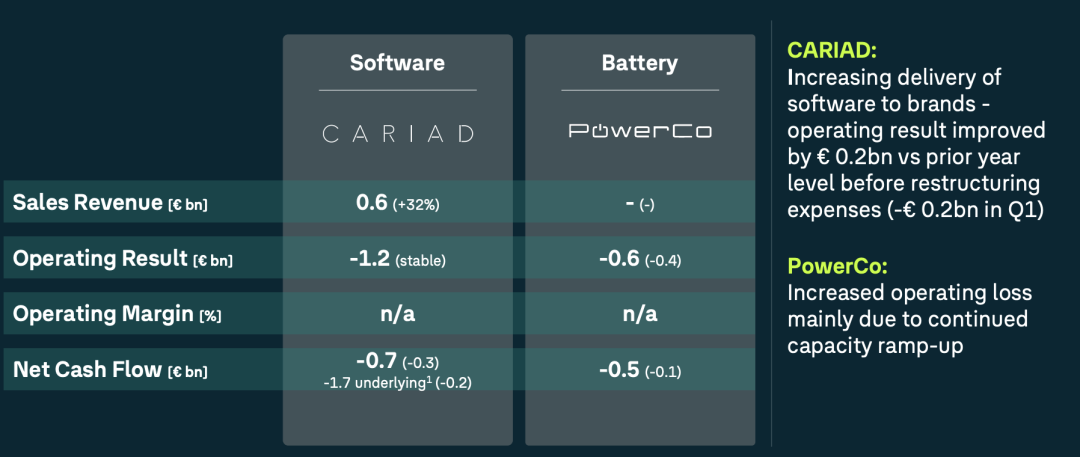Click the CARIAD logo in Software column

397,133
